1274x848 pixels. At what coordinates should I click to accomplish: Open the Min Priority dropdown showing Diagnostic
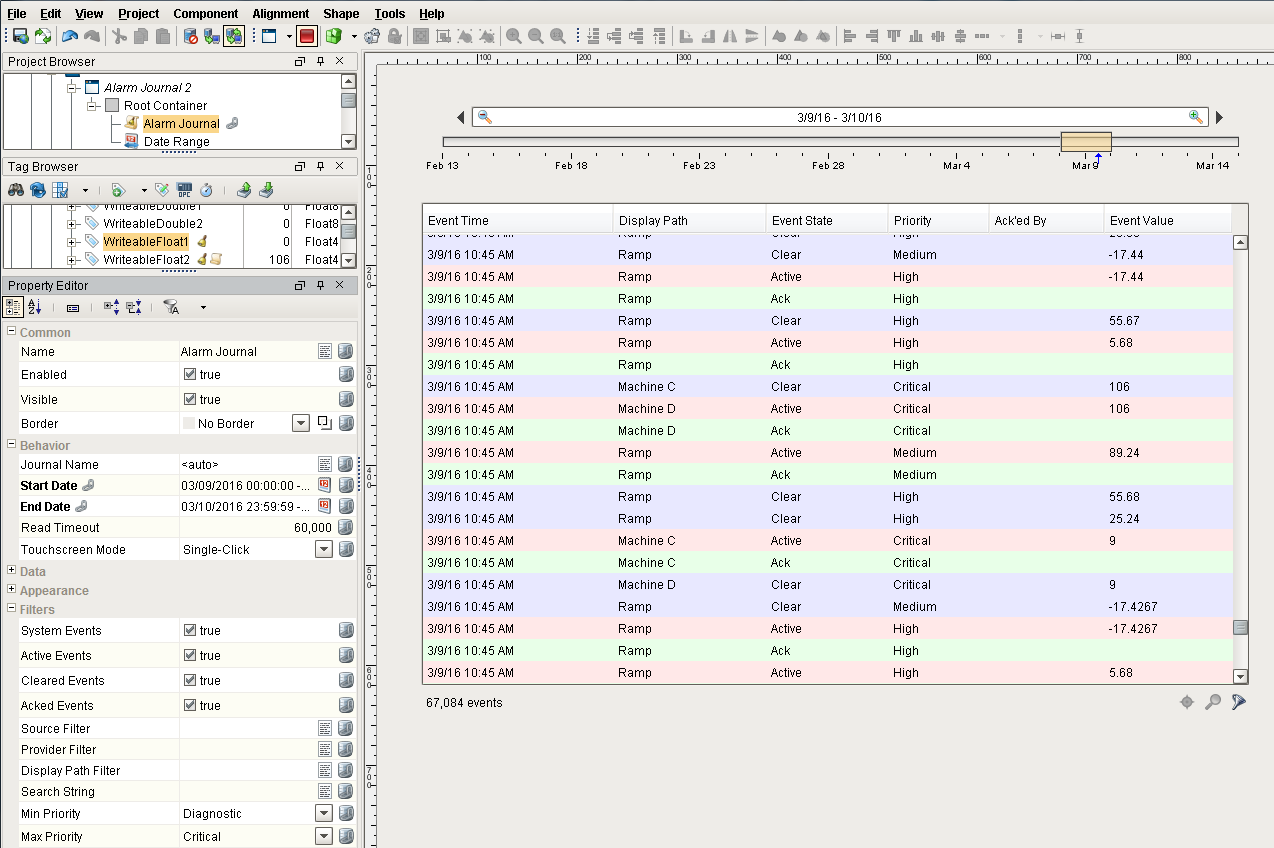click(323, 813)
